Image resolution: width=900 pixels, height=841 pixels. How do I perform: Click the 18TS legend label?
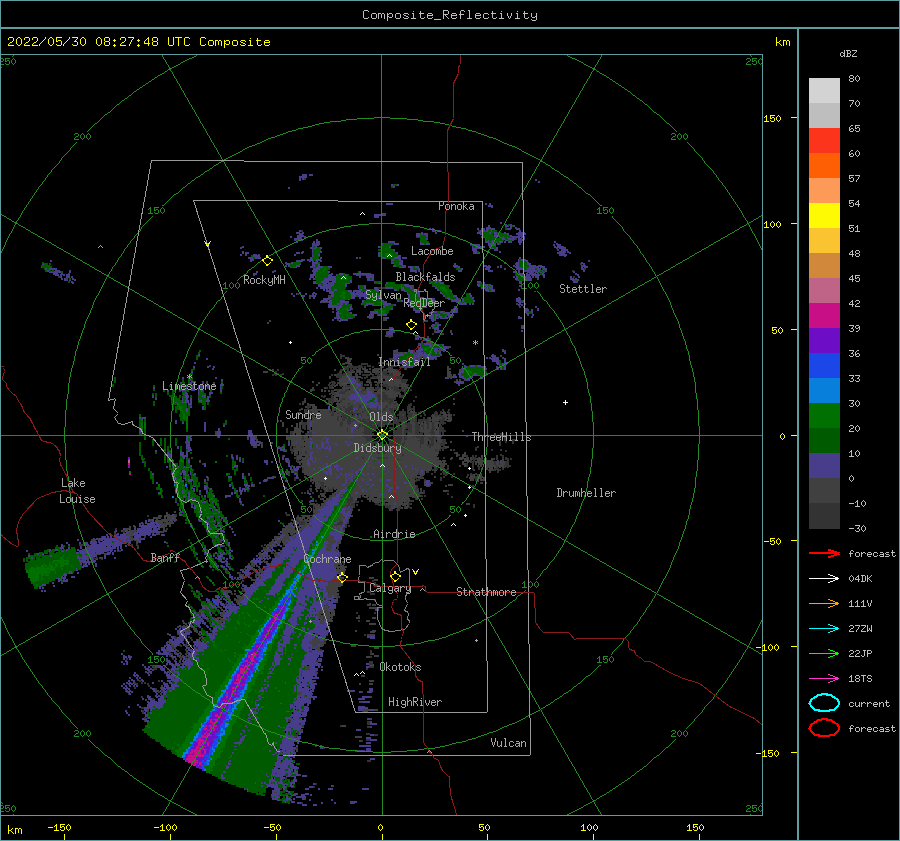click(860, 679)
